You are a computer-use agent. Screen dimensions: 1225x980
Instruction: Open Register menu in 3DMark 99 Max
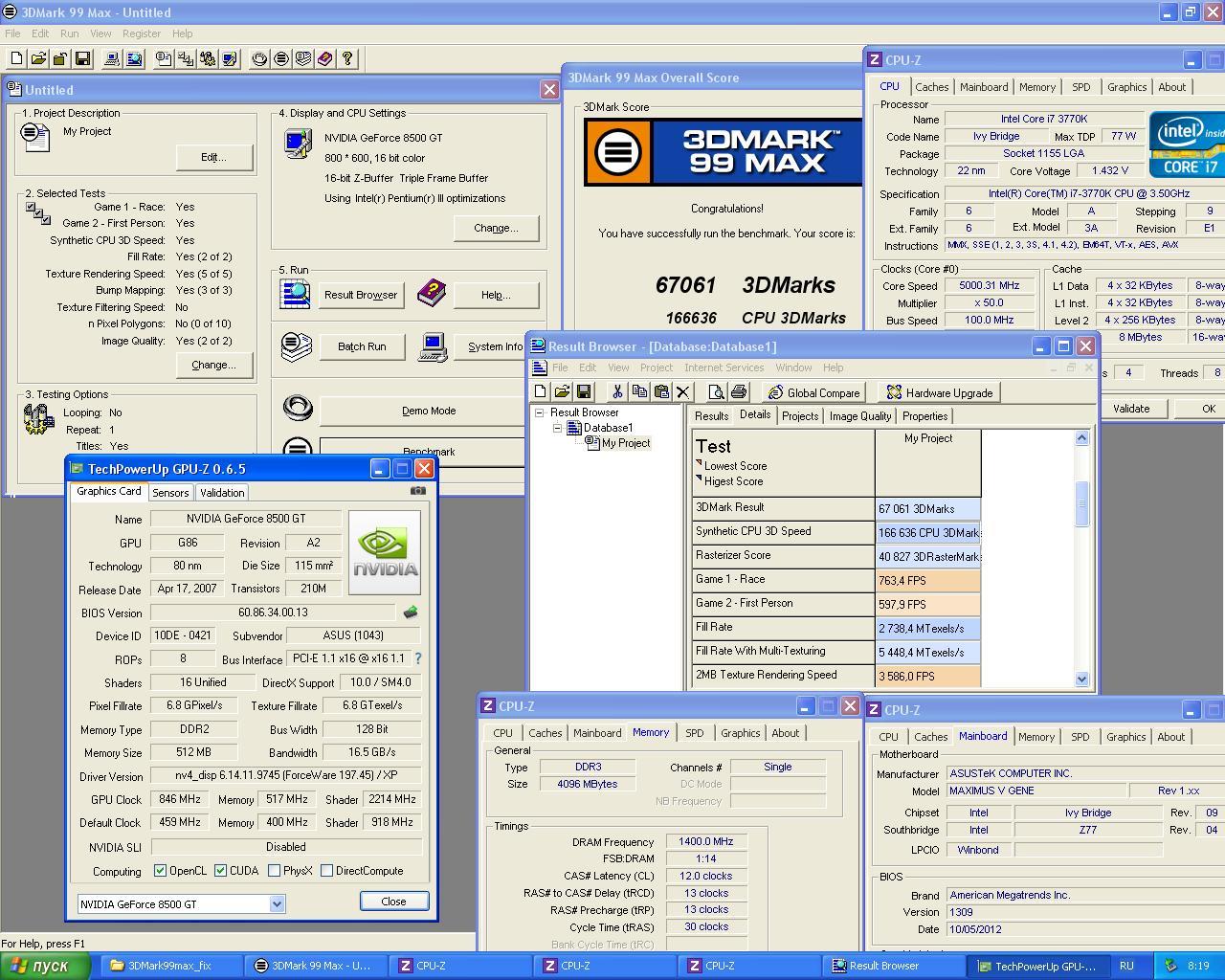[x=142, y=33]
